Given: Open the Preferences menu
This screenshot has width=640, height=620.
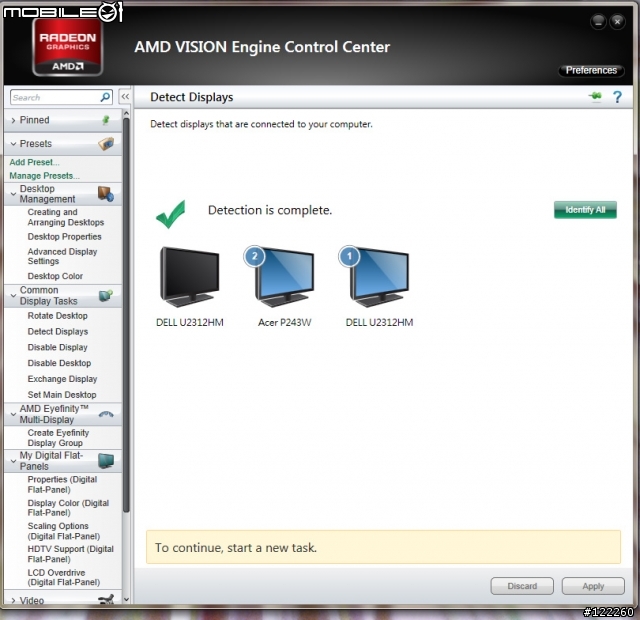Looking at the screenshot, I should point(591,70).
